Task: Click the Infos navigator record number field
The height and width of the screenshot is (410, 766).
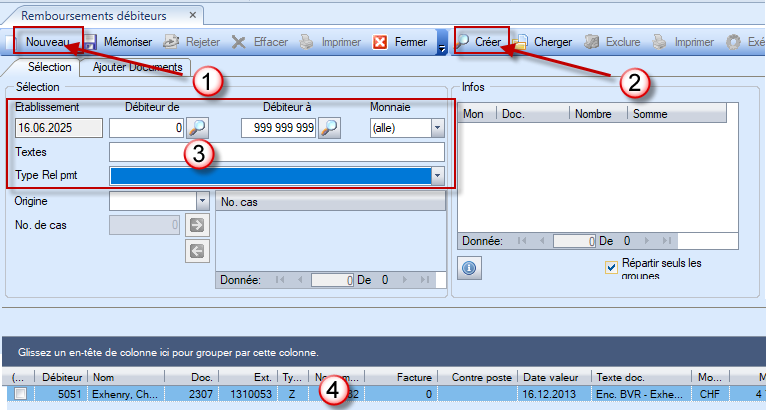Action: [x=574, y=241]
